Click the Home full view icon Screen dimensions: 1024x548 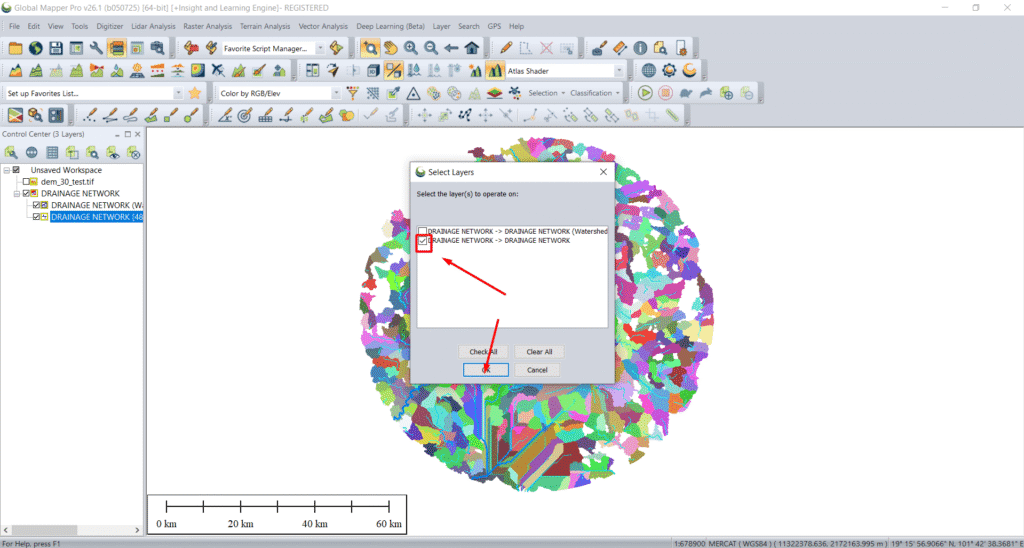pos(472,48)
